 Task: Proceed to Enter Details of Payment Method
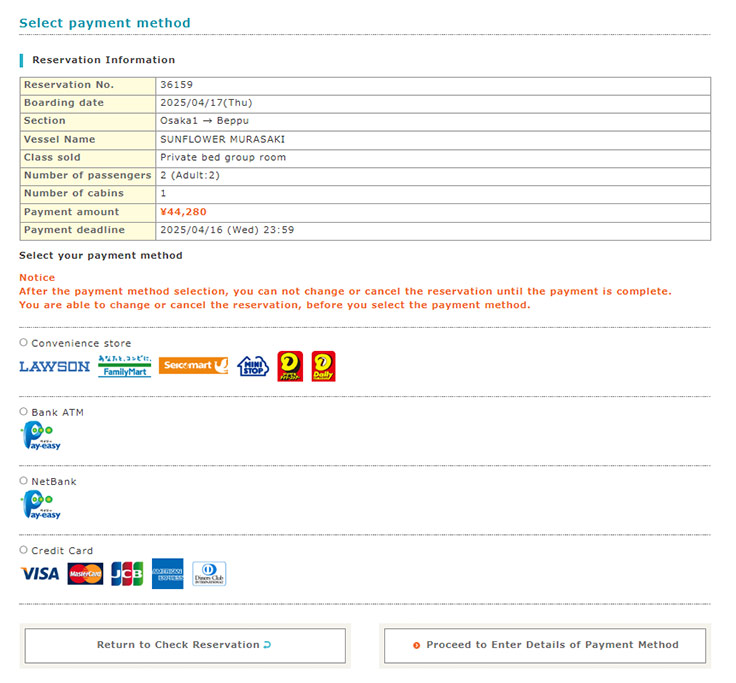click(x=545, y=645)
